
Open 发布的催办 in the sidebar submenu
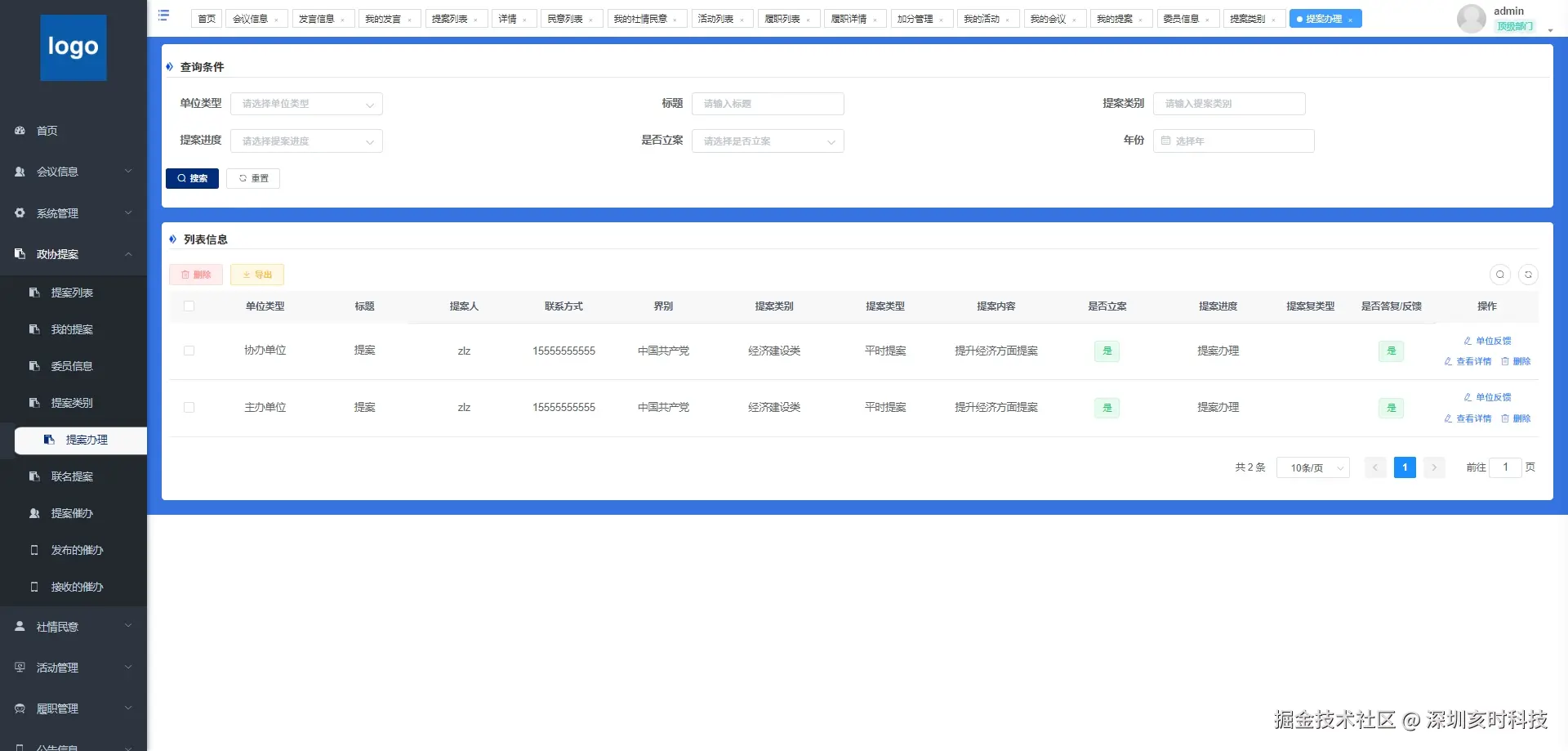coord(73,550)
